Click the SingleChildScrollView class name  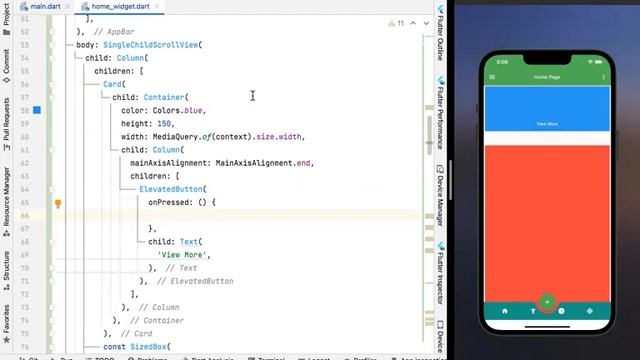pyautogui.click(x=151, y=45)
